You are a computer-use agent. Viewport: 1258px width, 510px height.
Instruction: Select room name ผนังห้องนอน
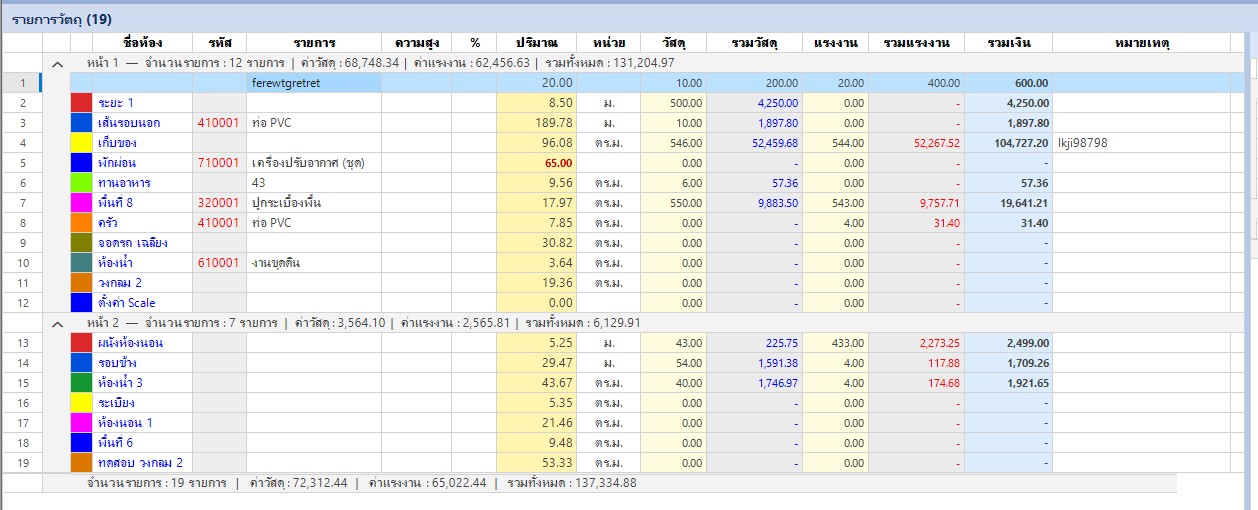(130, 343)
